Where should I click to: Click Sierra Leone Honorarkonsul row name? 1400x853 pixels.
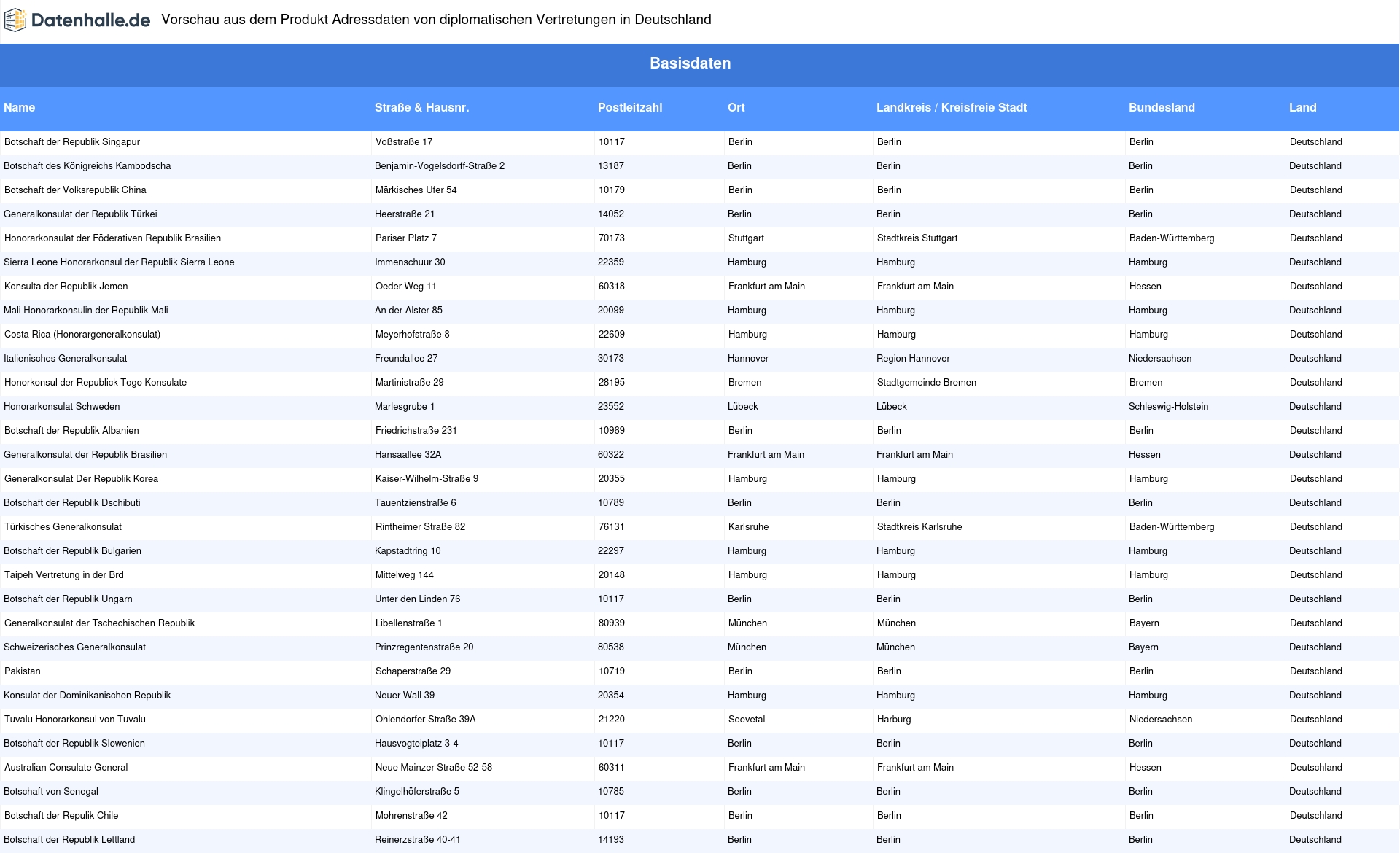point(119,262)
